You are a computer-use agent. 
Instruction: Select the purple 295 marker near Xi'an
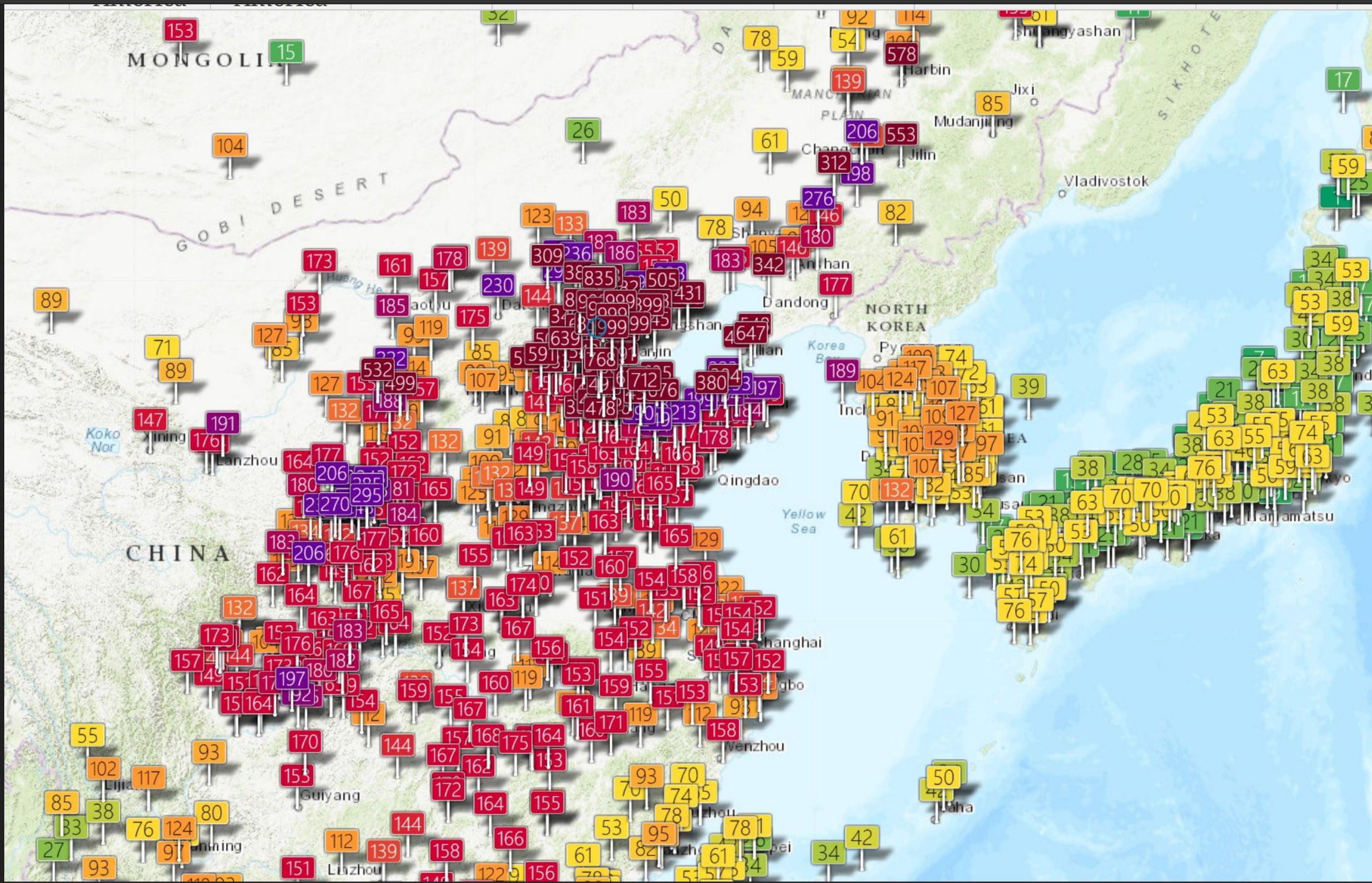(x=366, y=494)
